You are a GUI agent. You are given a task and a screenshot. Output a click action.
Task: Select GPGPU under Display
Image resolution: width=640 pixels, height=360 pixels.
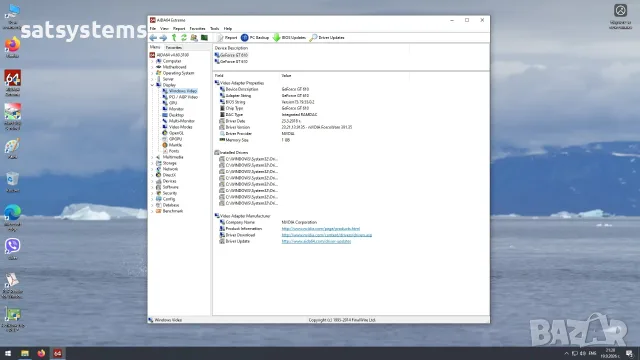click(x=172, y=139)
